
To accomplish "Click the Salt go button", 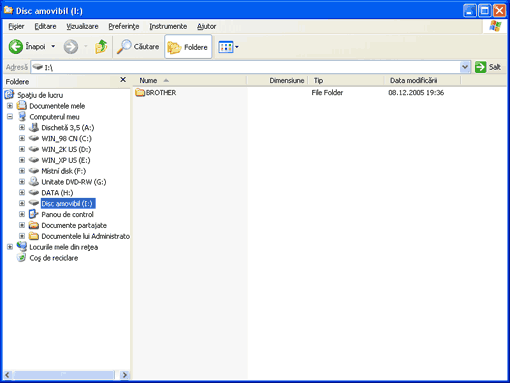I will coord(488,67).
